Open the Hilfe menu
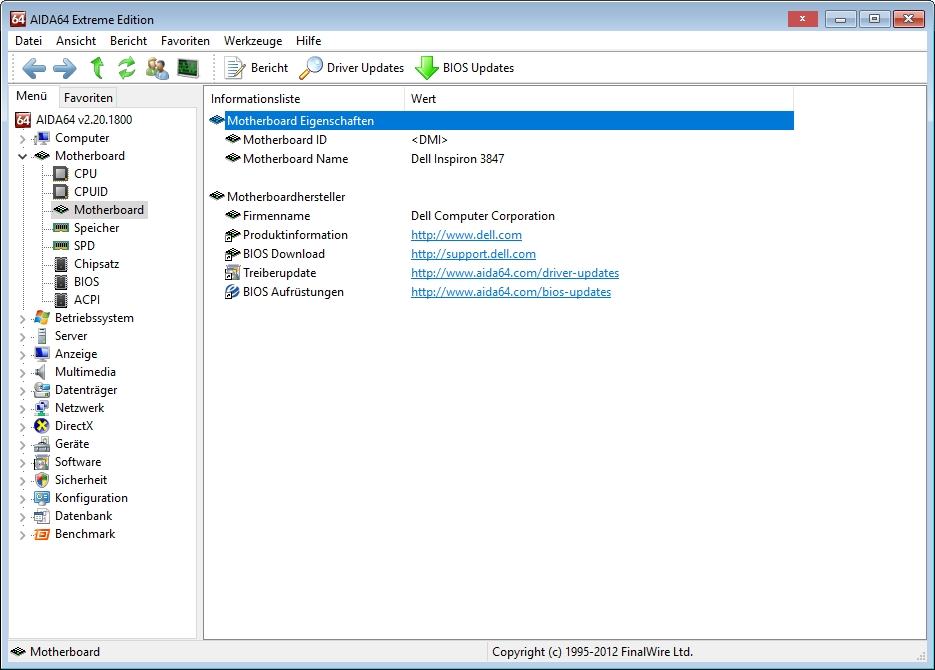Image resolution: width=935 pixels, height=670 pixels. [x=308, y=41]
